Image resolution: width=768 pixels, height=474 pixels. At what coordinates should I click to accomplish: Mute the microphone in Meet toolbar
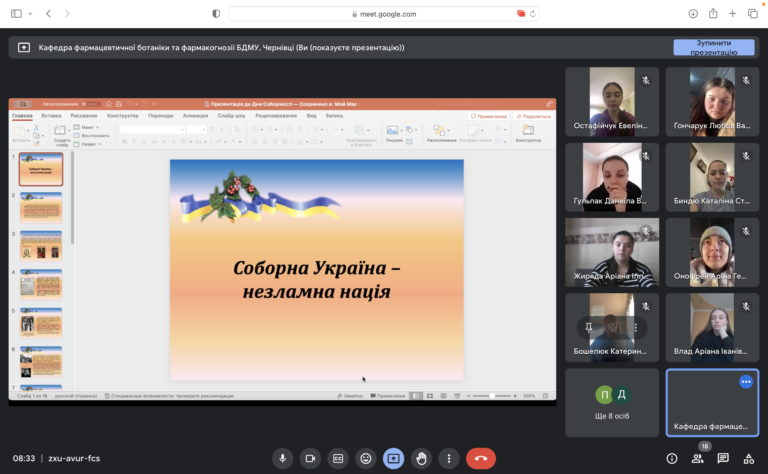[283, 458]
